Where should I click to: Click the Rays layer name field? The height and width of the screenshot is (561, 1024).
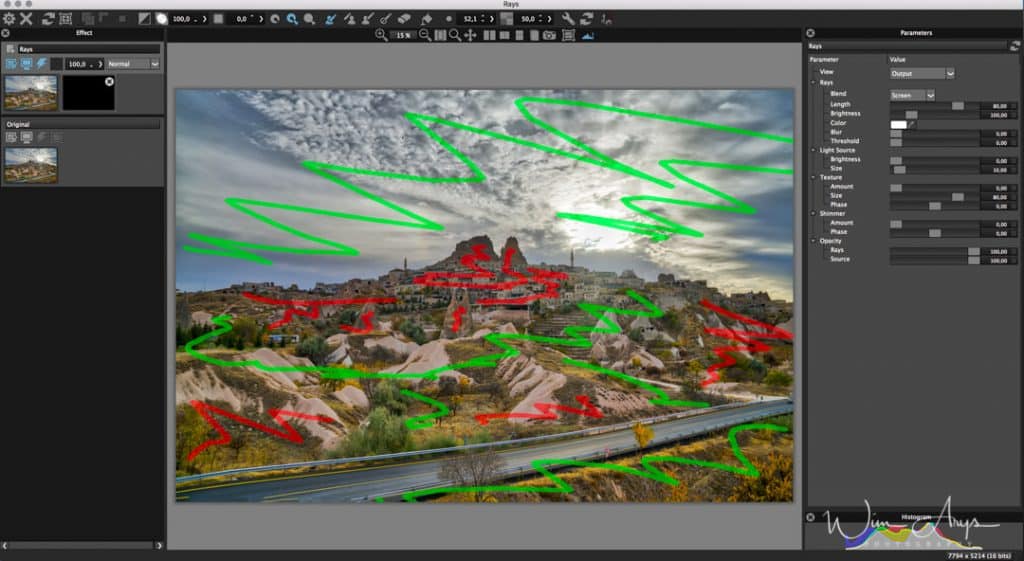pos(89,49)
